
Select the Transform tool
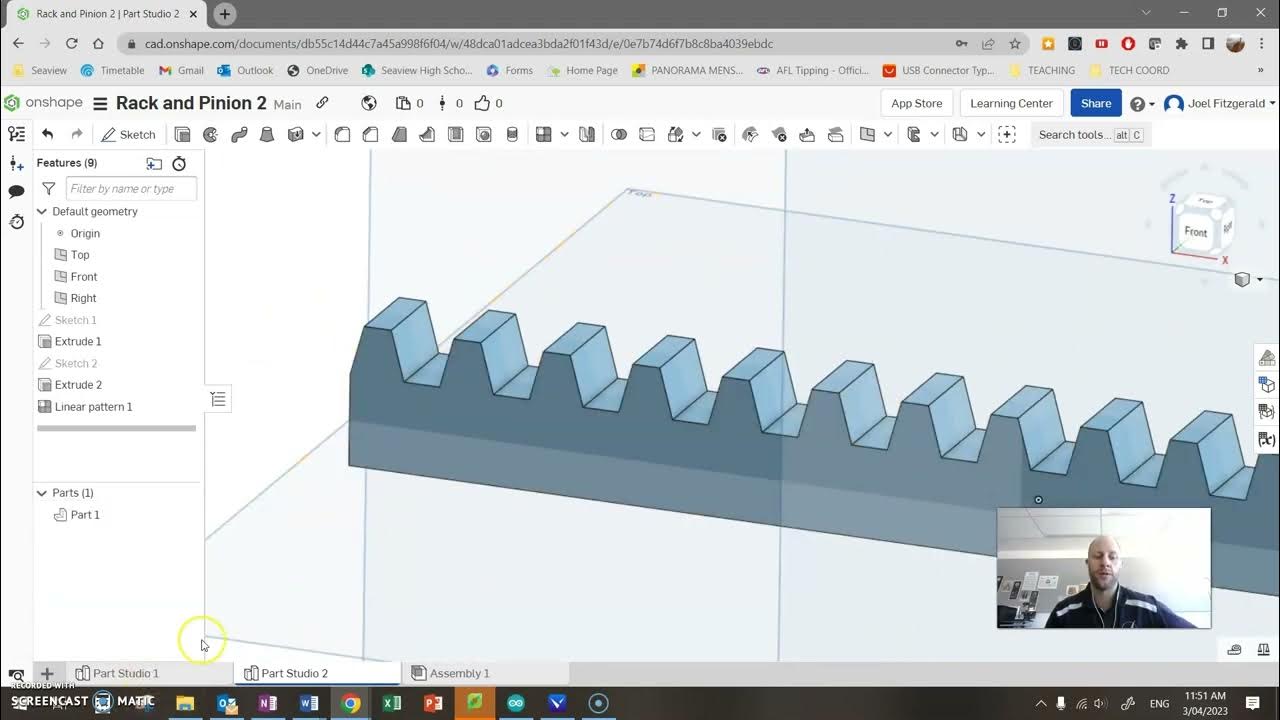[x=676, y=134]
